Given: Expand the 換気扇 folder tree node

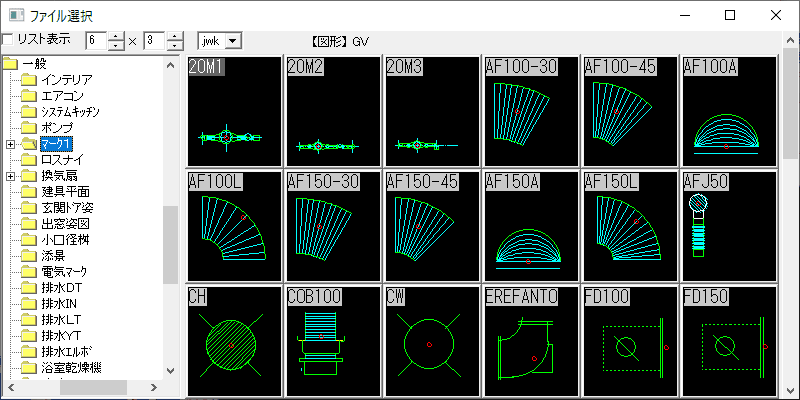Looking at the screenshot, I should click(x=10, y=176).
